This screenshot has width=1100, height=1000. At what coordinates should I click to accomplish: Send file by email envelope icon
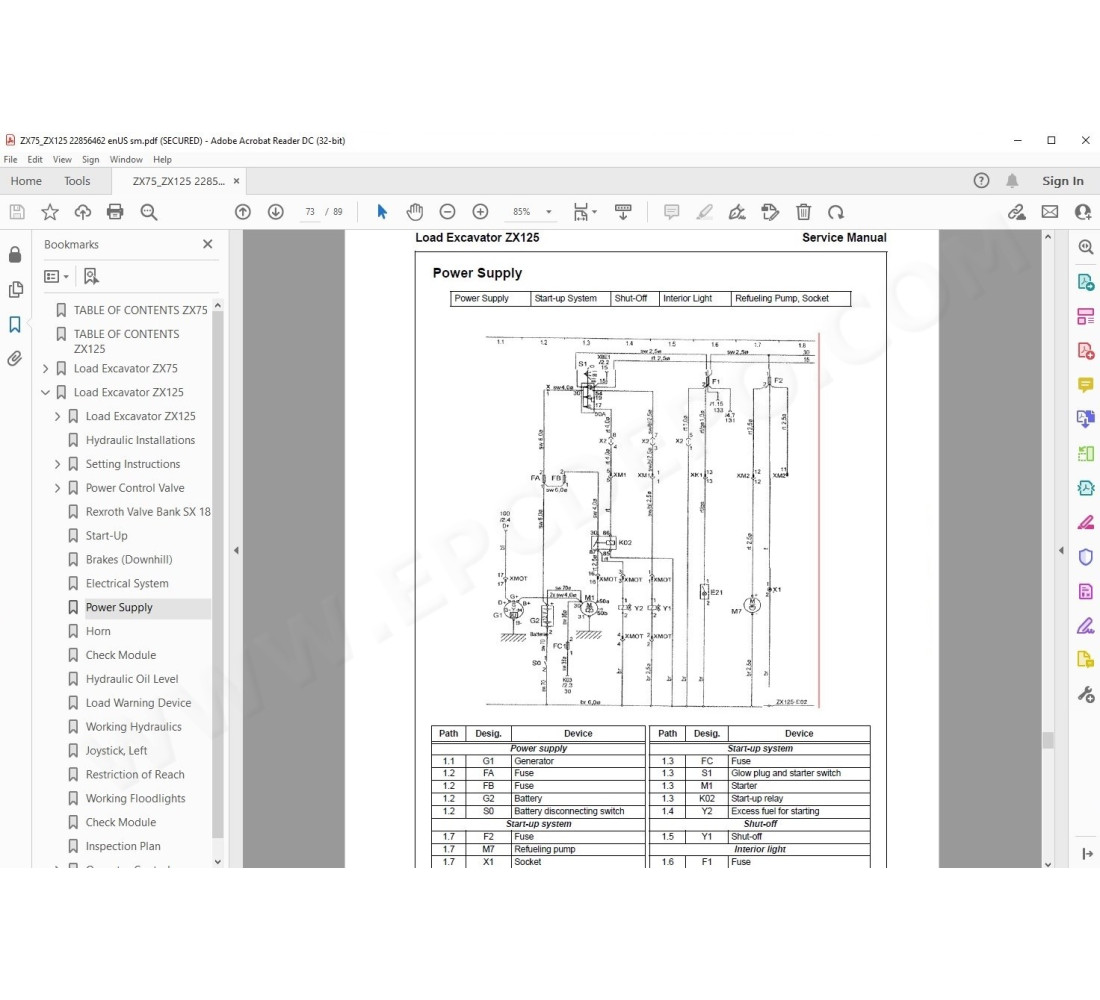pos(1050,212)
